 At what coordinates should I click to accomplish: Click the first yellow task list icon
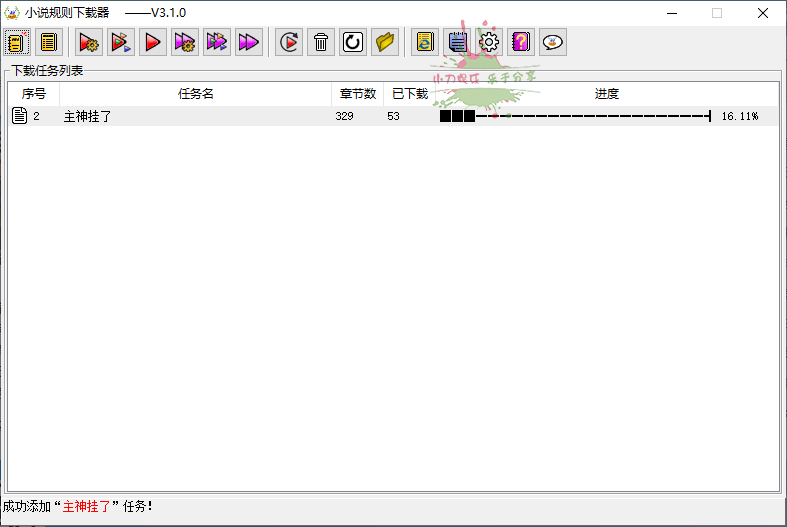click(x=16, y=42)
